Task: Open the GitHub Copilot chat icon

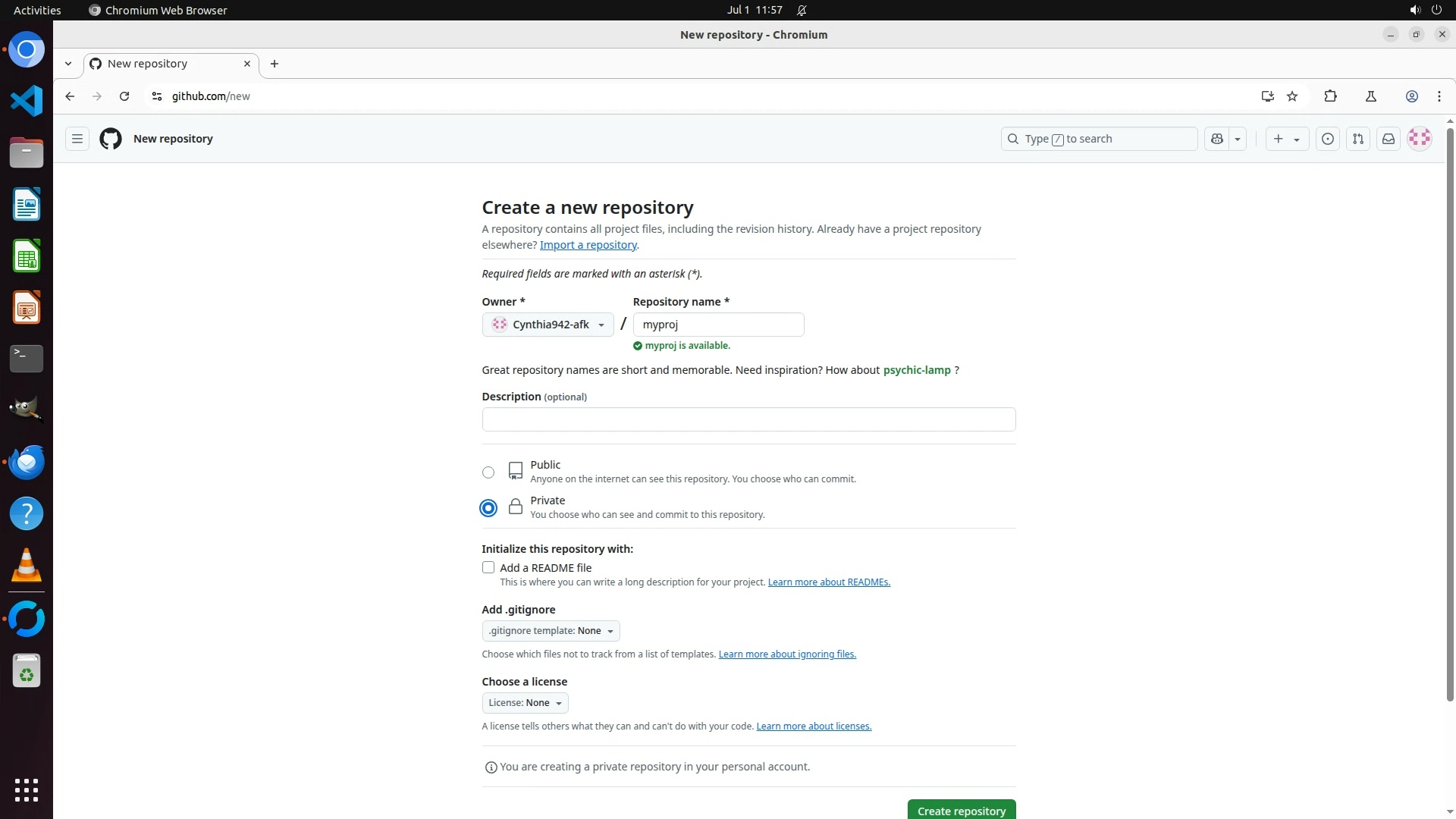Action: (1217, 139)
